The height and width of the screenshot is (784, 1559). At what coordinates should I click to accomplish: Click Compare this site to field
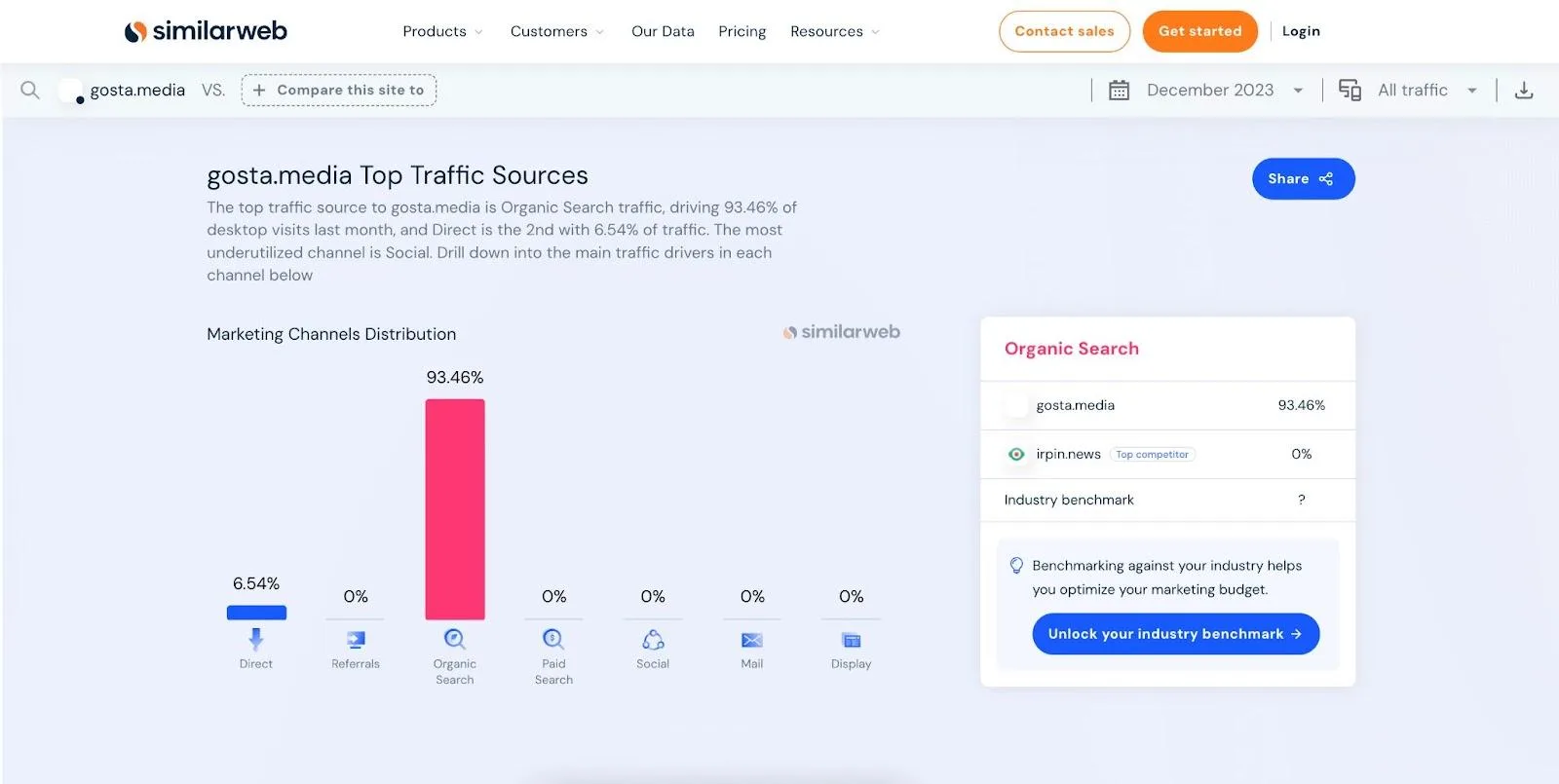click(x=339, y=90)
